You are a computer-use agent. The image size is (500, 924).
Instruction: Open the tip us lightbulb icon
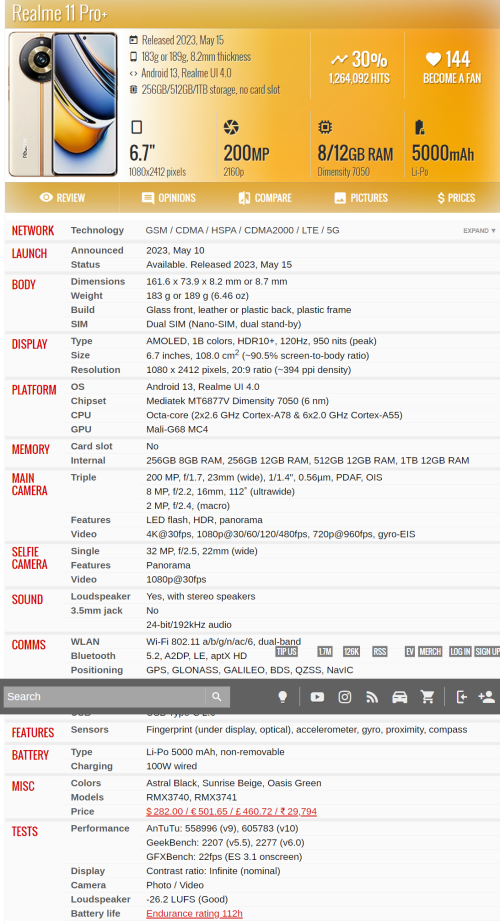282,697
